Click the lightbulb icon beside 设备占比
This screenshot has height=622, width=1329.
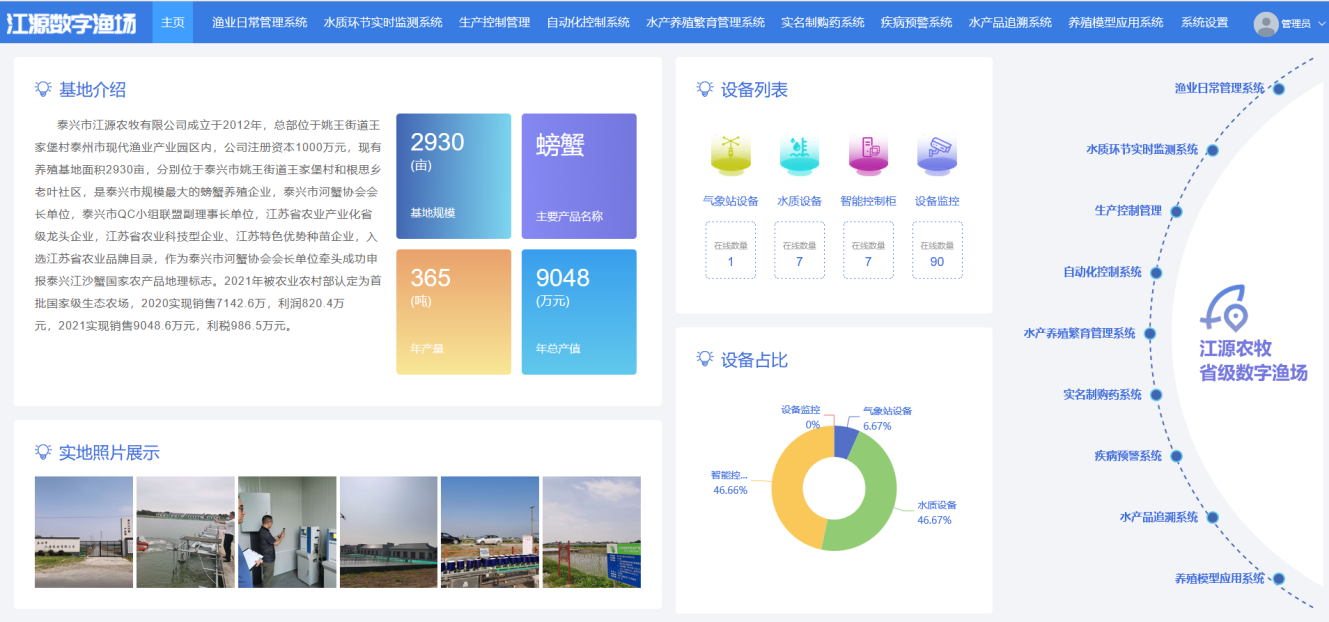click(x=705, y=359)
